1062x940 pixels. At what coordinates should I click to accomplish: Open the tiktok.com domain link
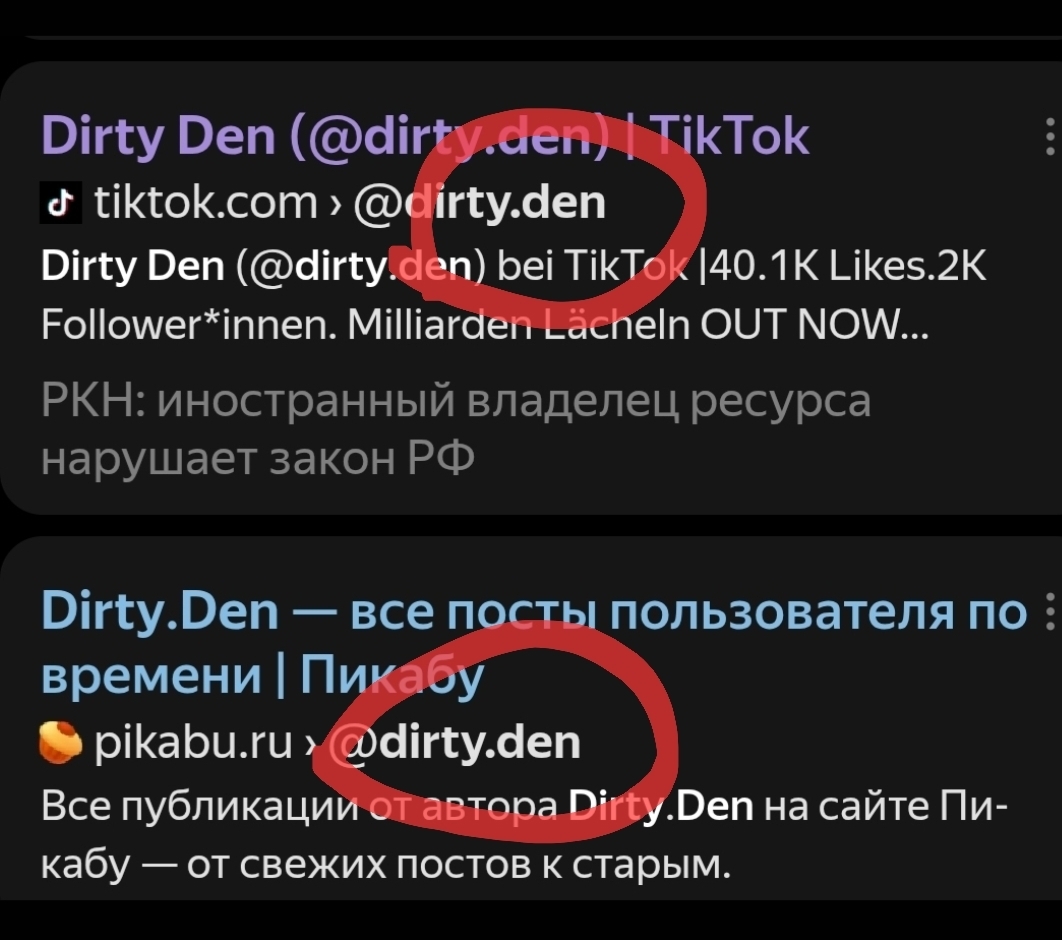[x=206, y=202]
